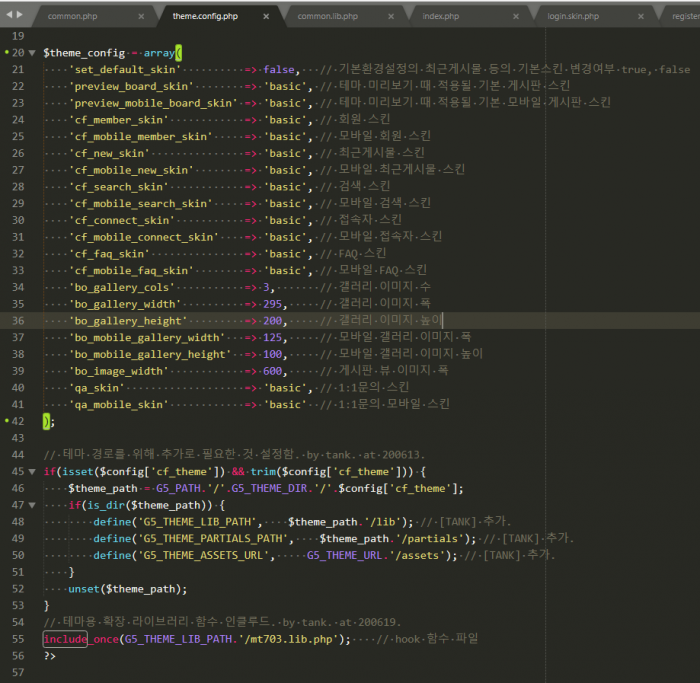Screen dimensions: 700x683
Task: Place cursor on 'bo_gallery_height' key
Action: coord(128,320)
